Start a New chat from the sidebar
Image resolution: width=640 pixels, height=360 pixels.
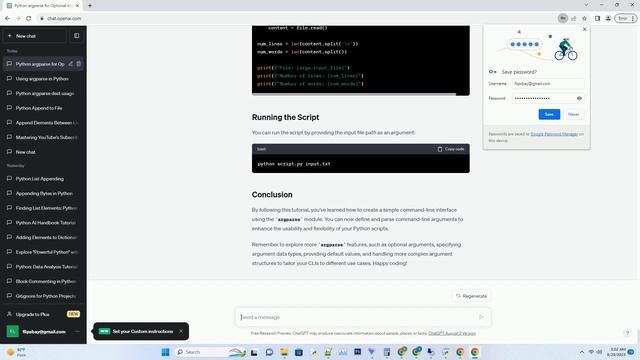coord(35,36)
